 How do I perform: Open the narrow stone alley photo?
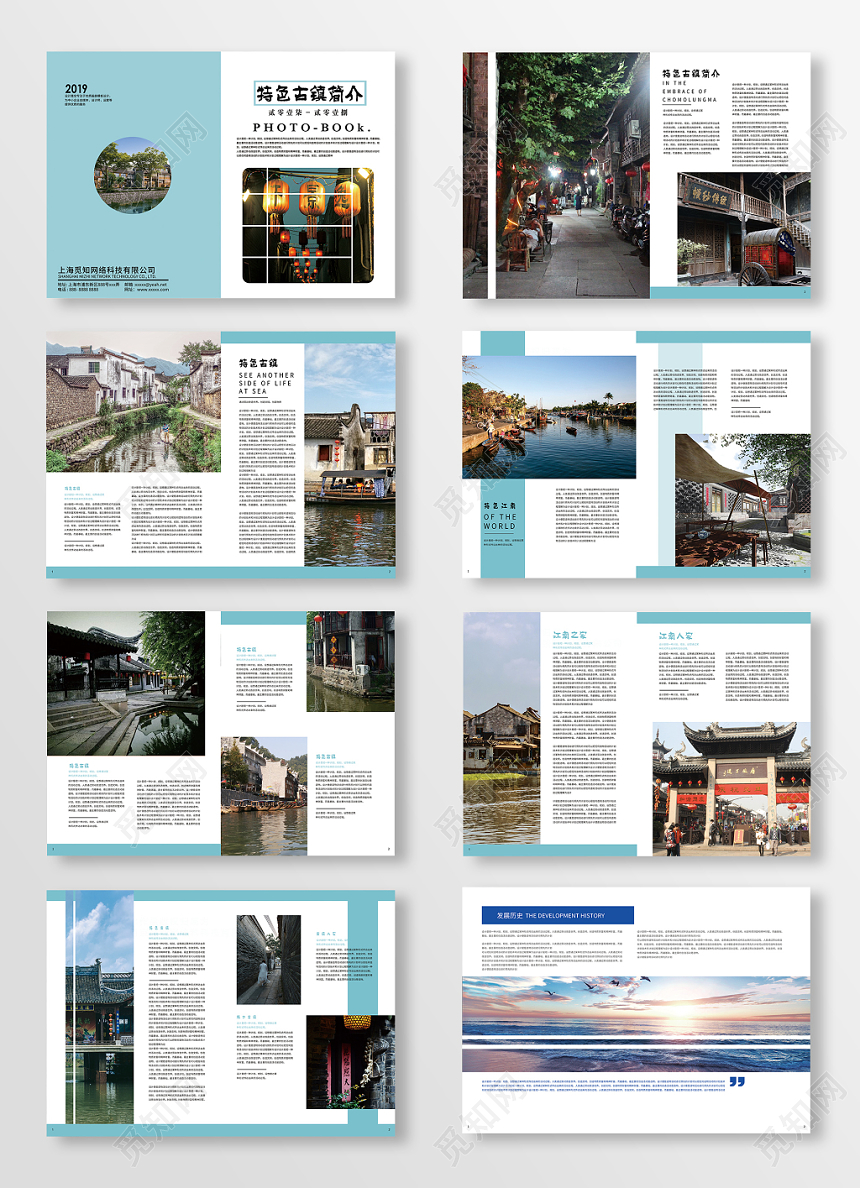(x=267, y=959)
